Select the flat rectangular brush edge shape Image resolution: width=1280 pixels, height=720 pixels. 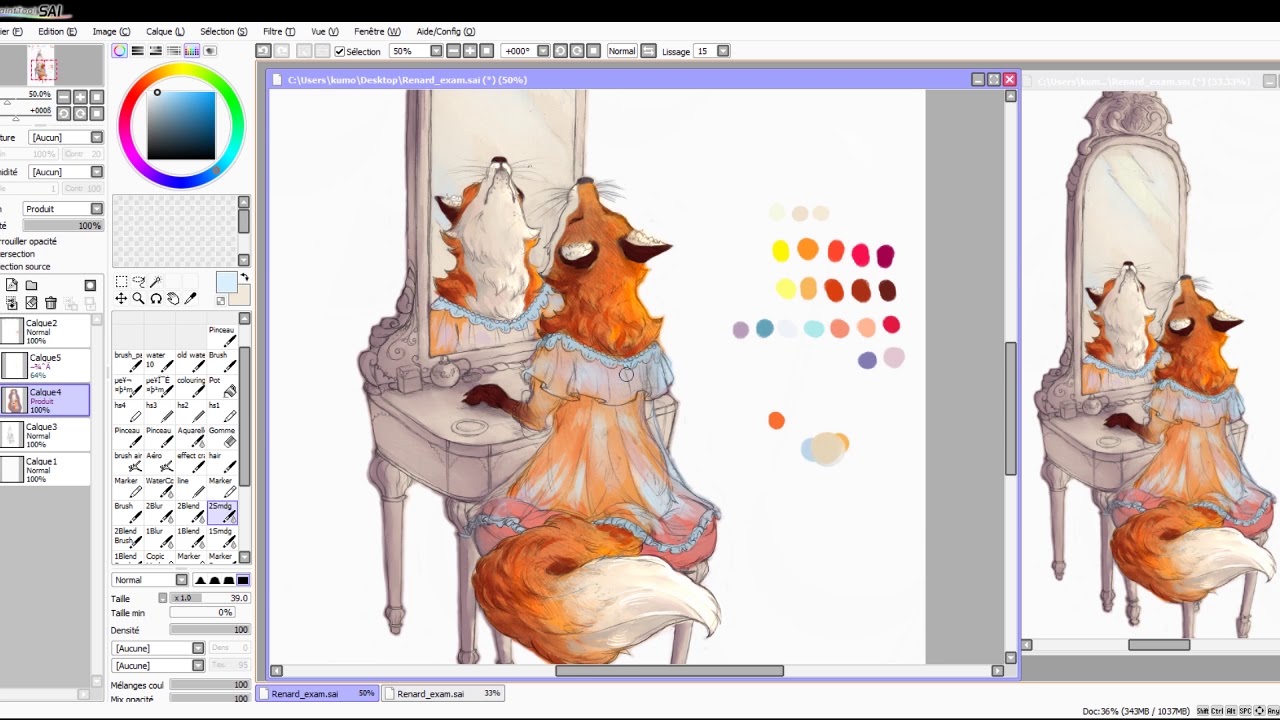(x=243, y=580)
